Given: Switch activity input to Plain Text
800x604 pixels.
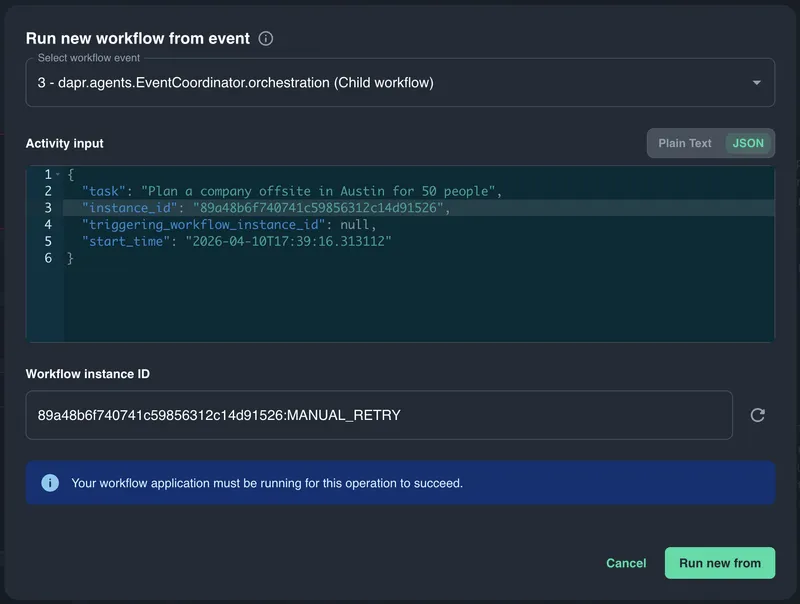Looking at the screenshot, I should (x=685, y=143).
